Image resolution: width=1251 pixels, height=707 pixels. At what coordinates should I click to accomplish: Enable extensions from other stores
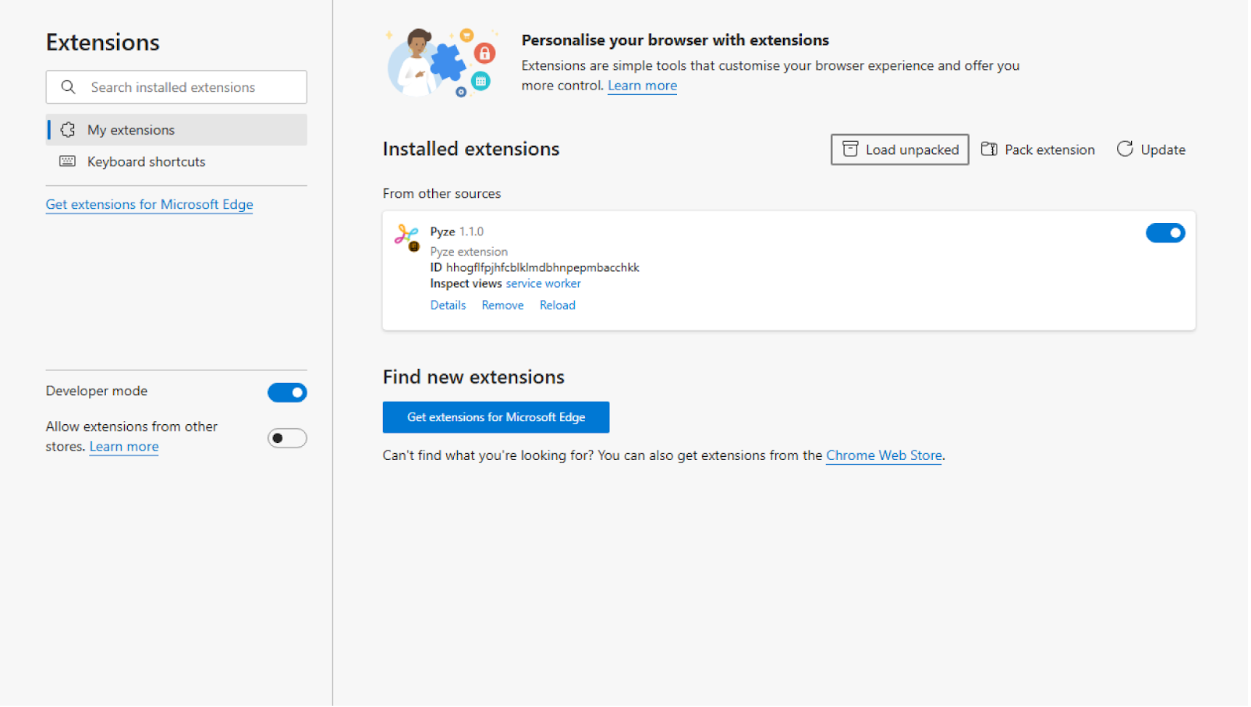[287, 438]
